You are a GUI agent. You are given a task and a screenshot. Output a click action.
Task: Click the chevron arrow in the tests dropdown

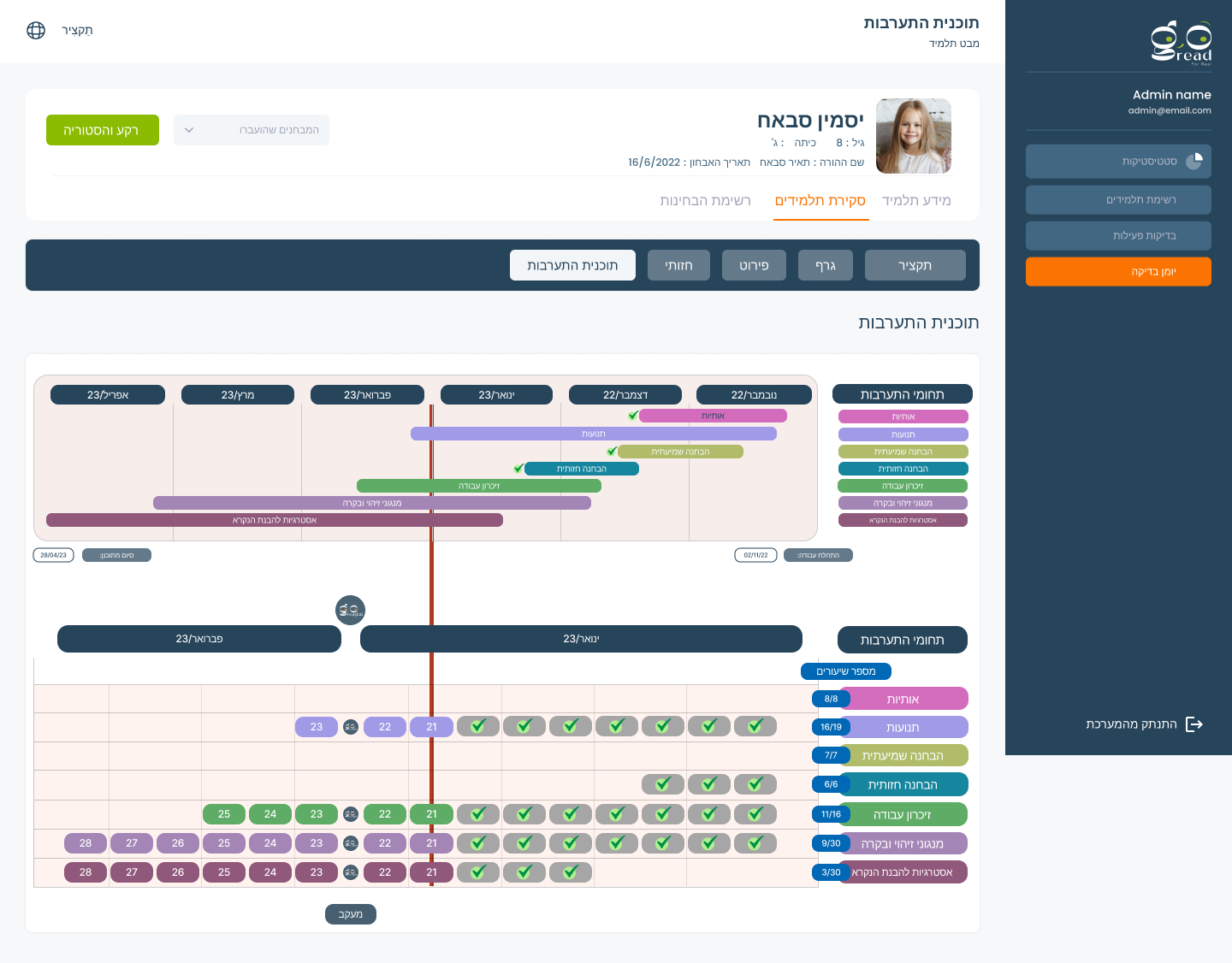[189, 130]
